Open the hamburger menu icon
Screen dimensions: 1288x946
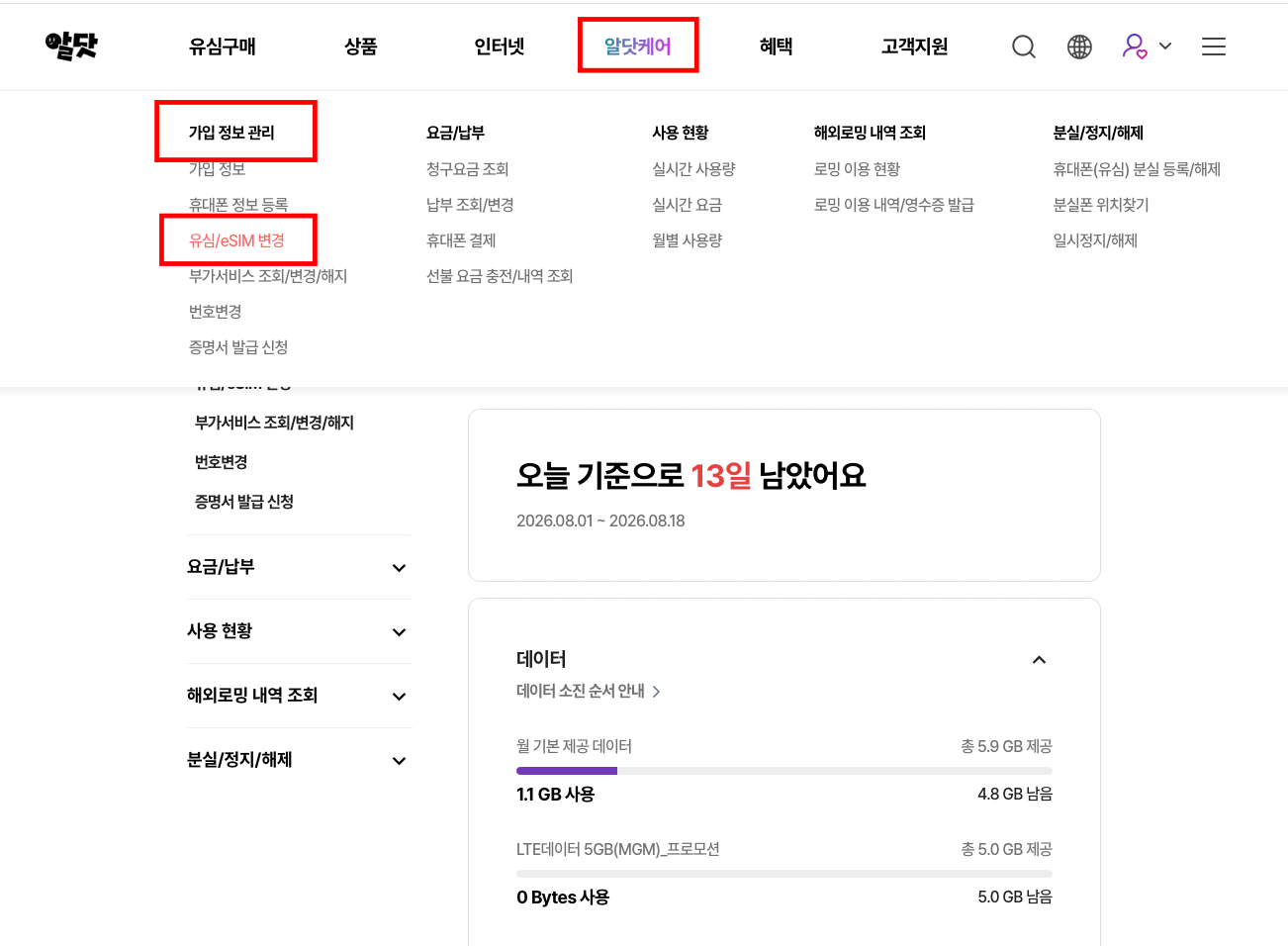tap(1214, 47)
